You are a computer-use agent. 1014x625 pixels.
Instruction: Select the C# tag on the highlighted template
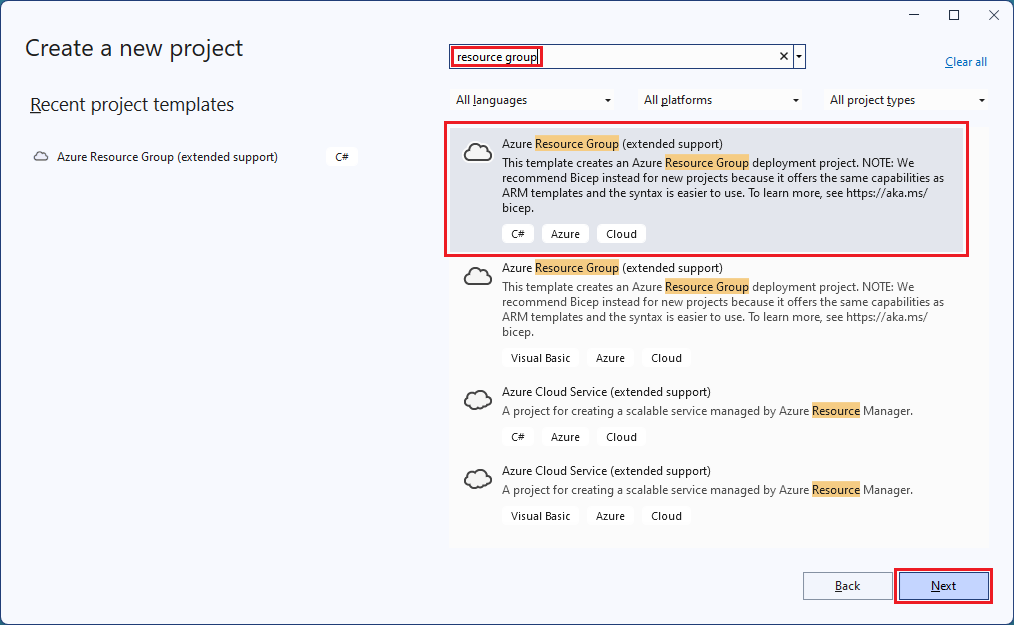pyautogui.click(x=517, y=233)
